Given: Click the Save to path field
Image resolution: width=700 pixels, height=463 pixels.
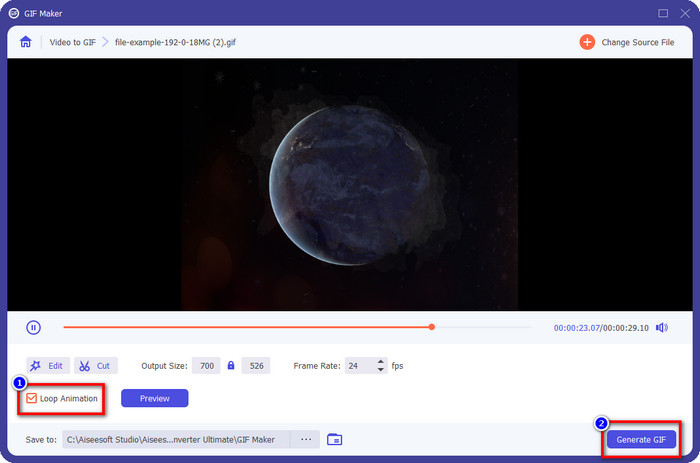Looking at the screenshot, I should tap(176, 439).
